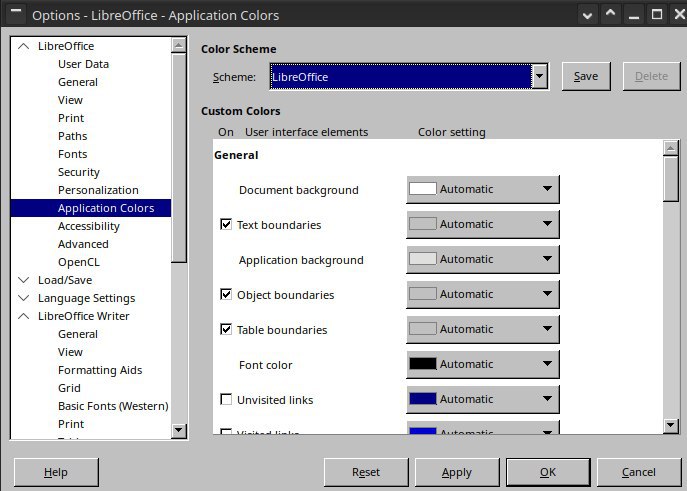Click the white Document background color swatch

pos(422,189)
